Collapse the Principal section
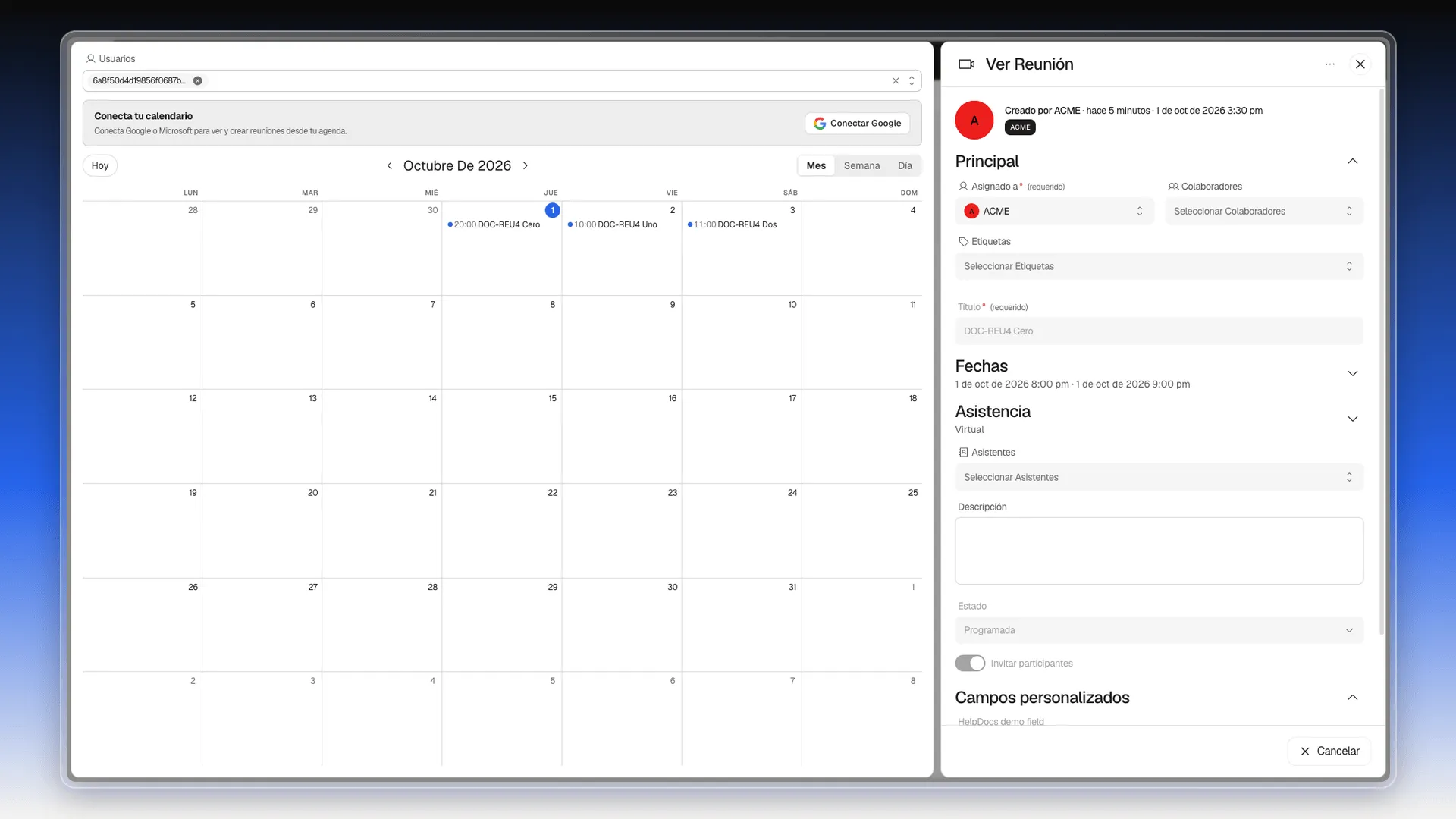Image resolution: width=1456 pixels, height=819 pixels. (x=1352, y=162)
